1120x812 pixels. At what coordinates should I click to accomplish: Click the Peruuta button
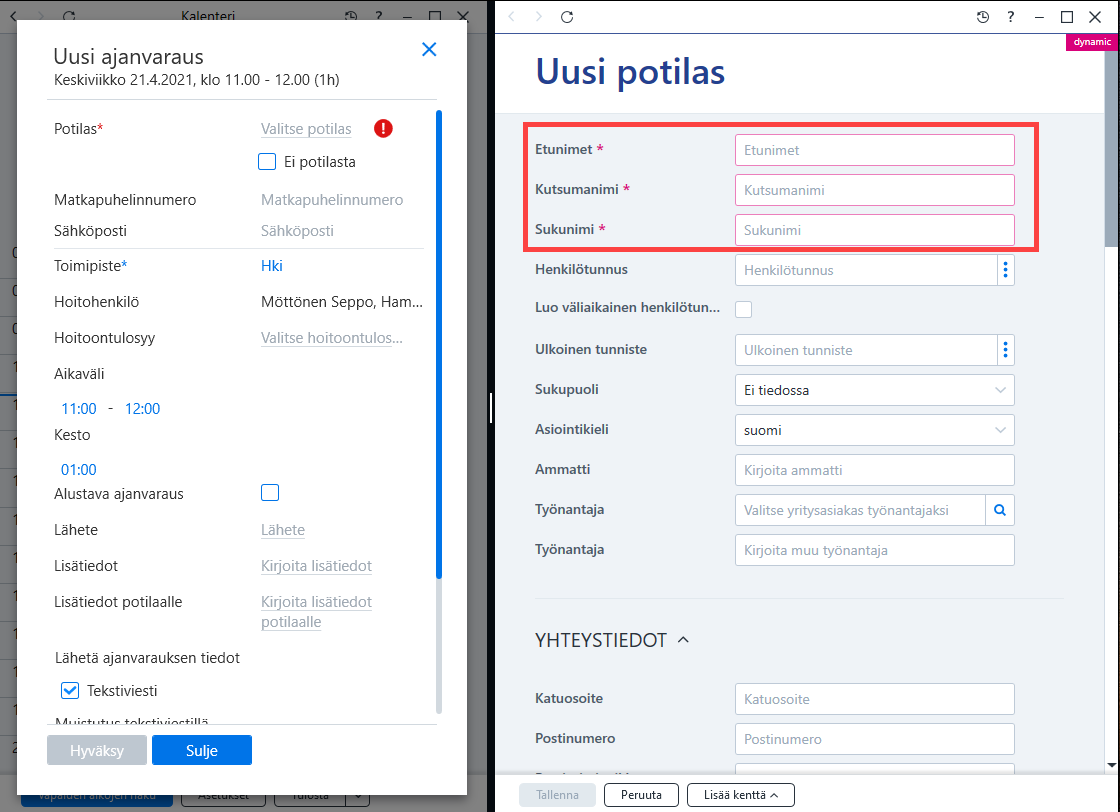[641, 795]
